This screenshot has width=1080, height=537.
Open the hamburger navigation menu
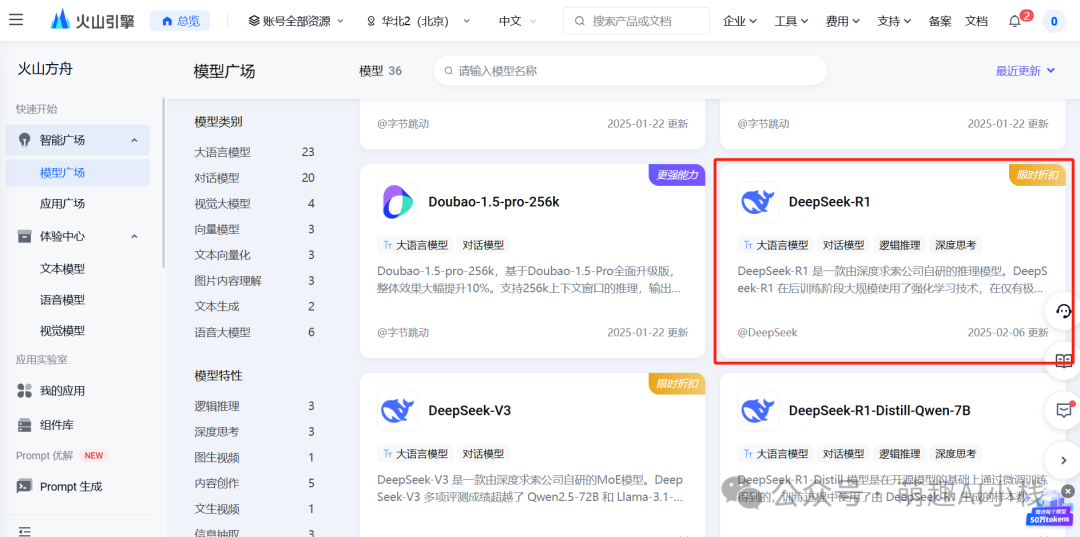coord(16,19)
